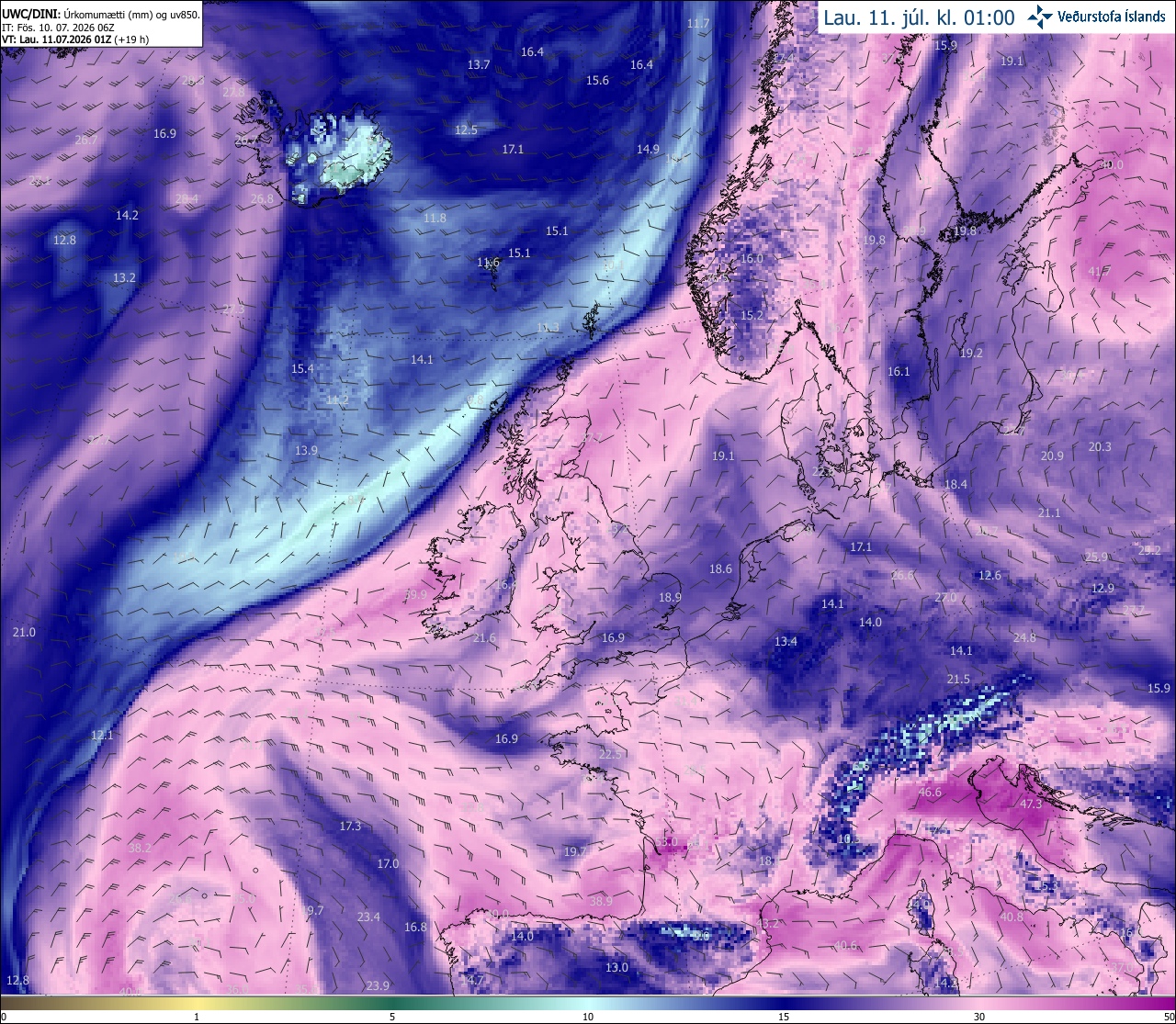This screenshot has height=1024, width=1176.
Task: Click the 15 mark on the color scale
Action: click(784, 1017)
